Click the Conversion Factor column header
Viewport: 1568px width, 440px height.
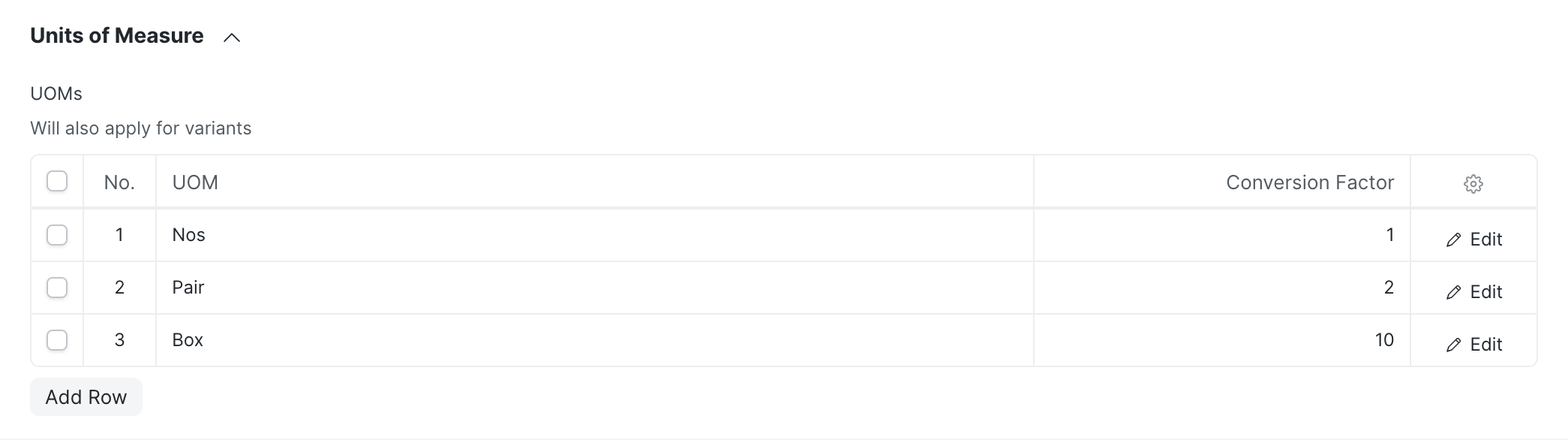(x=1309, y=182)
